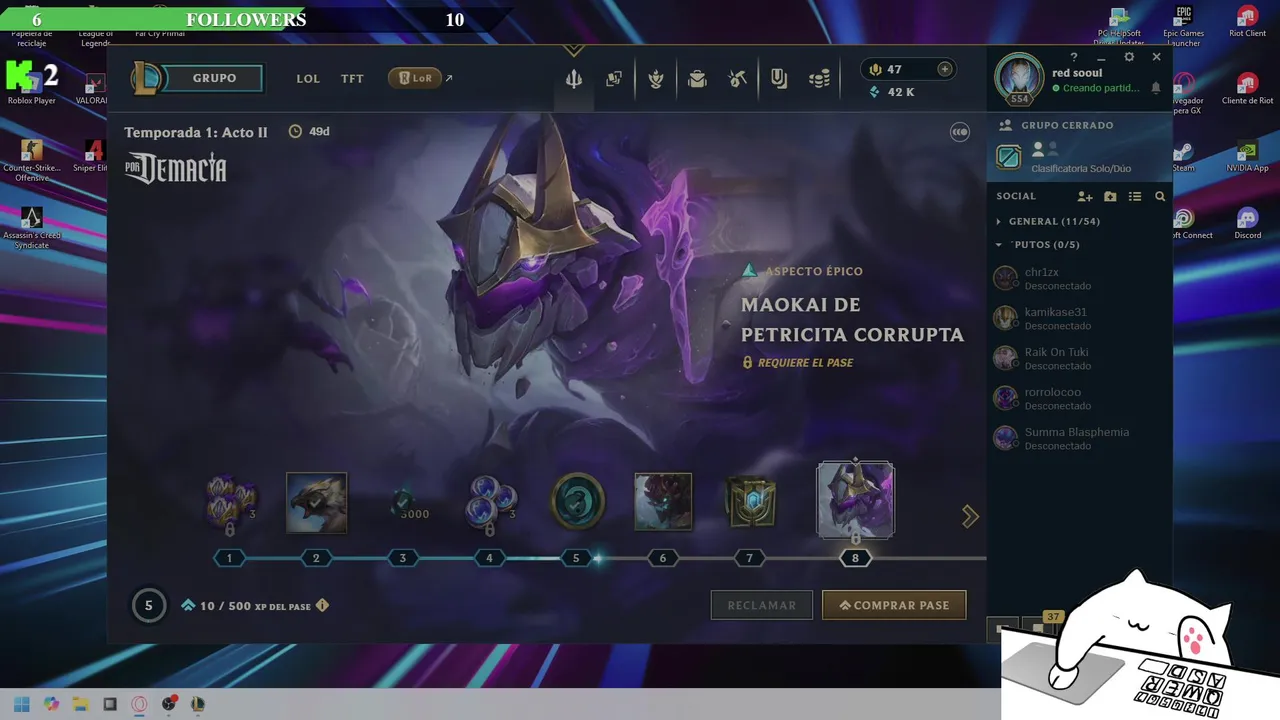Open Opera GX from the taskbar
This screenshot has height=720, width=1280.
tap(139, 704)
